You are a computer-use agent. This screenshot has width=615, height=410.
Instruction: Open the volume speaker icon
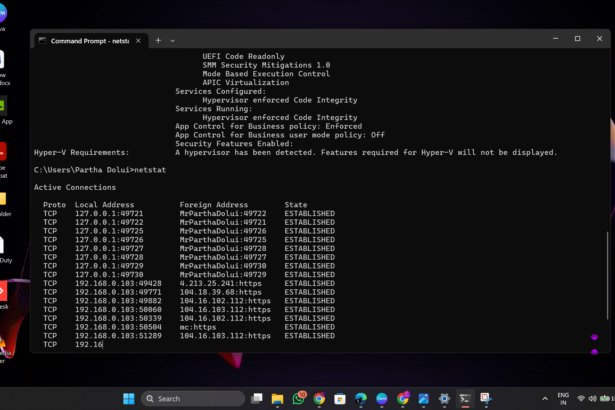tap(592, 399)
